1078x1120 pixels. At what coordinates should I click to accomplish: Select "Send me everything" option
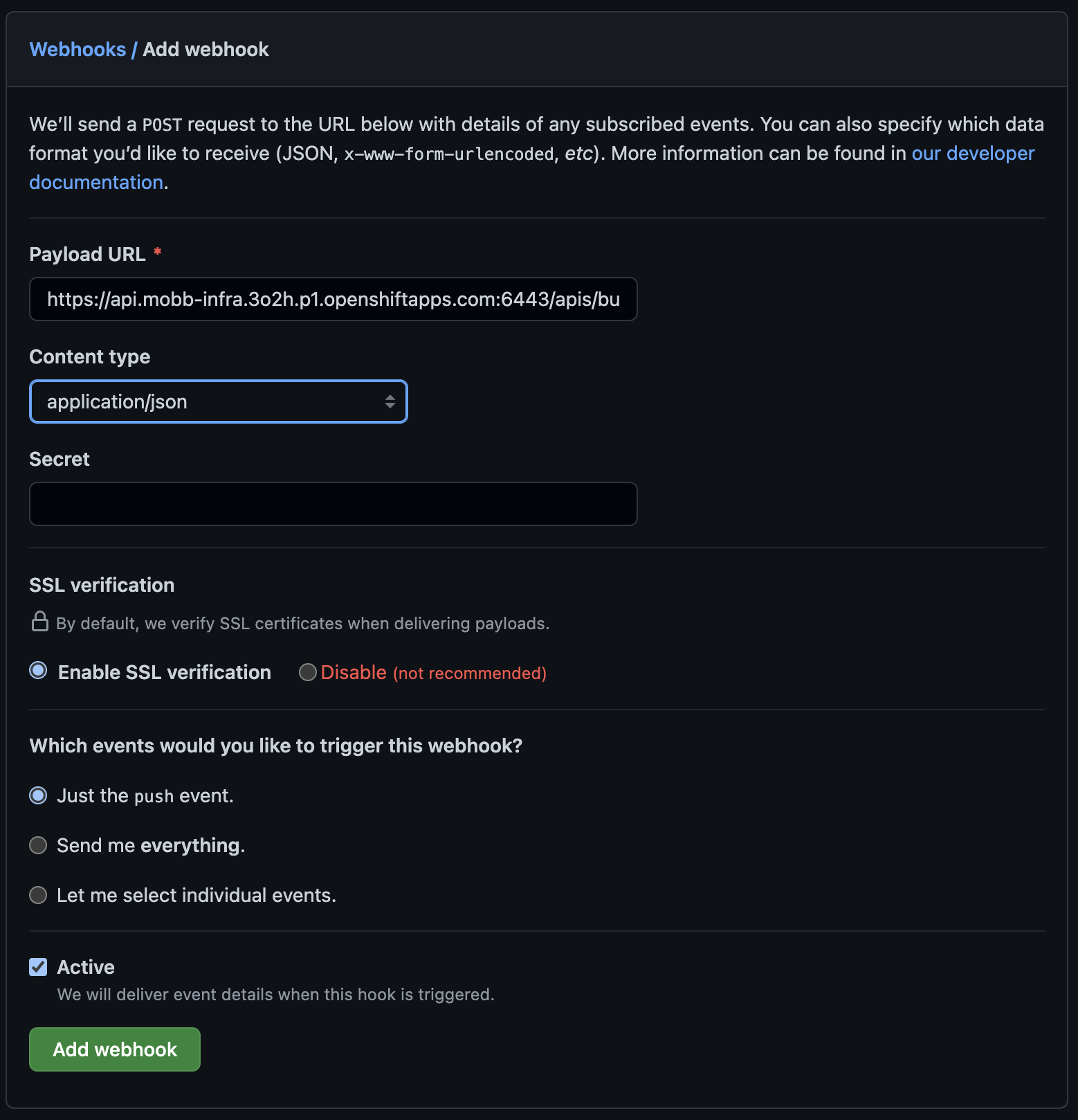tap(38, 845)
